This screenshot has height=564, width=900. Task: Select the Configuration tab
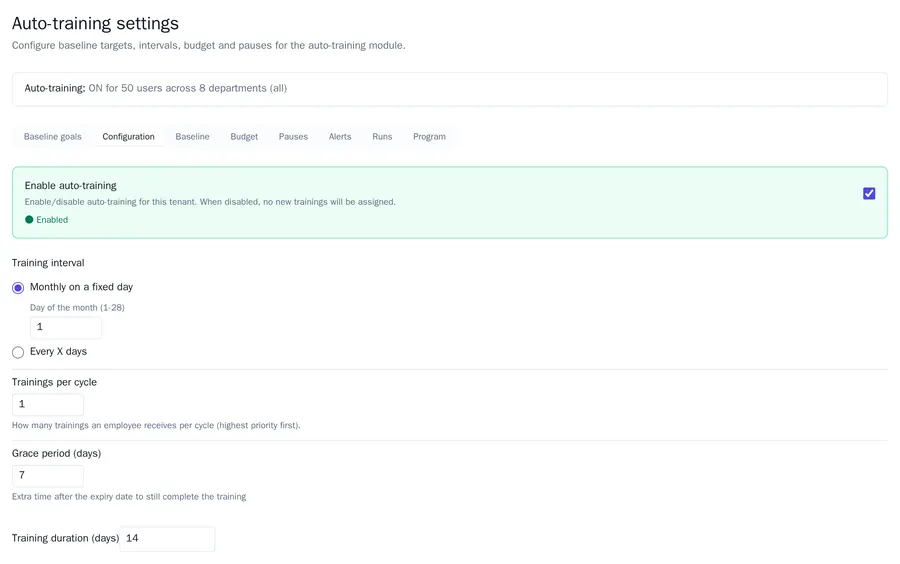129,137
